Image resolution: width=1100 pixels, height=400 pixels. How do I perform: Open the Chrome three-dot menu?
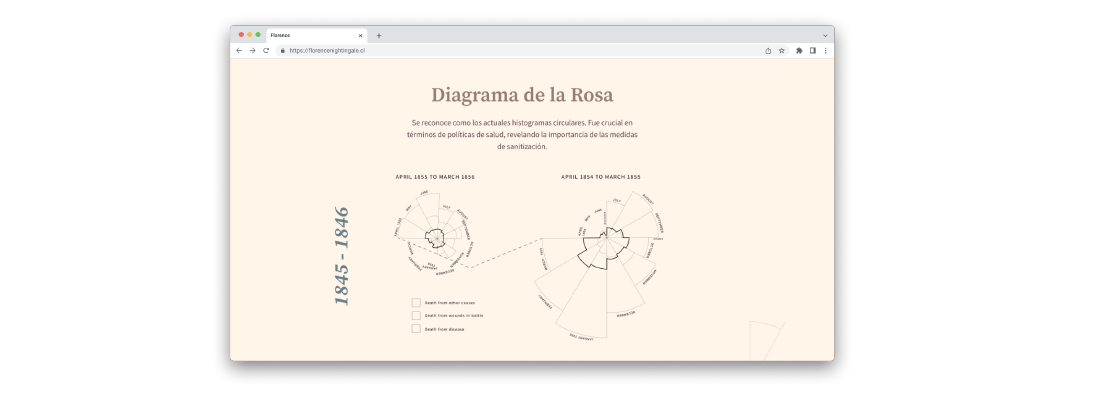tap(825, 50)
